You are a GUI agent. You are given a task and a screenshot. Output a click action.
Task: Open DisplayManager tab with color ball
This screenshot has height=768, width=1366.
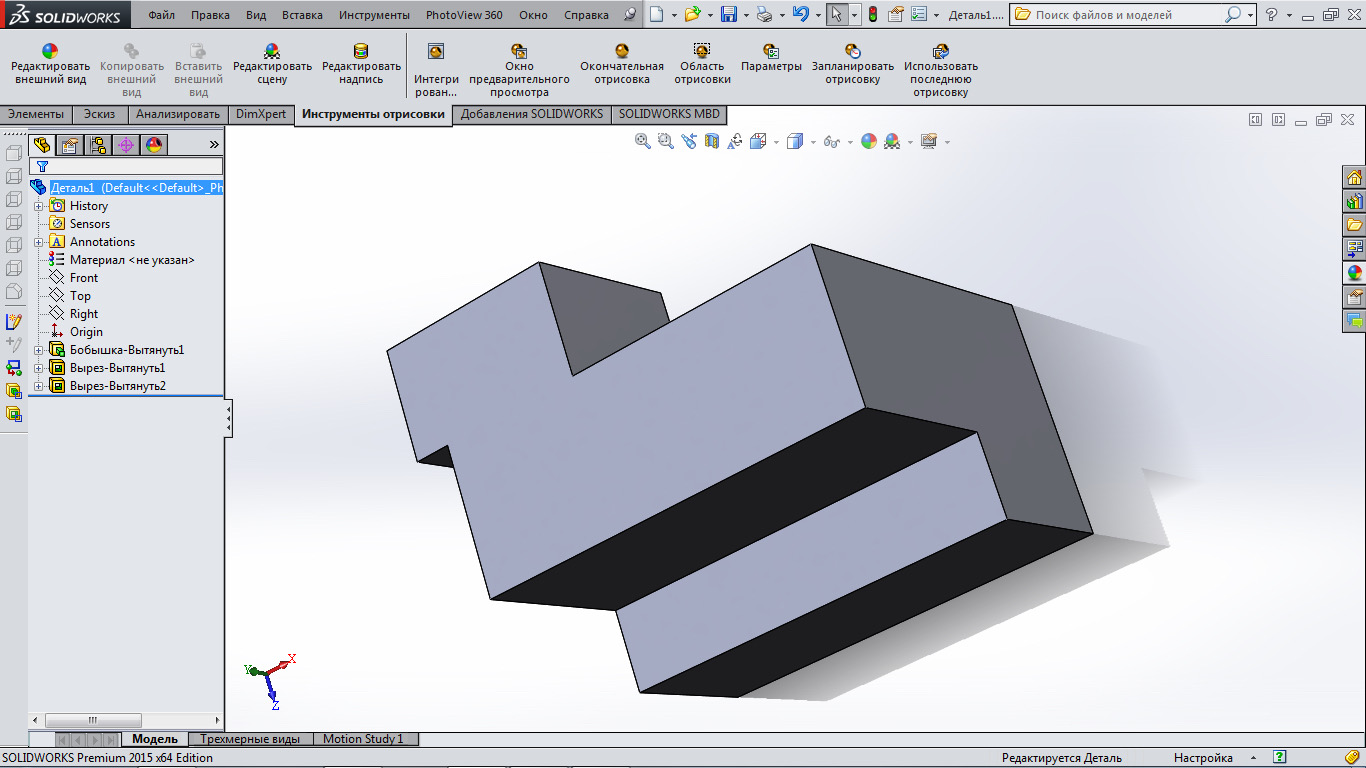pyautogui.click(x=153, y=145)
